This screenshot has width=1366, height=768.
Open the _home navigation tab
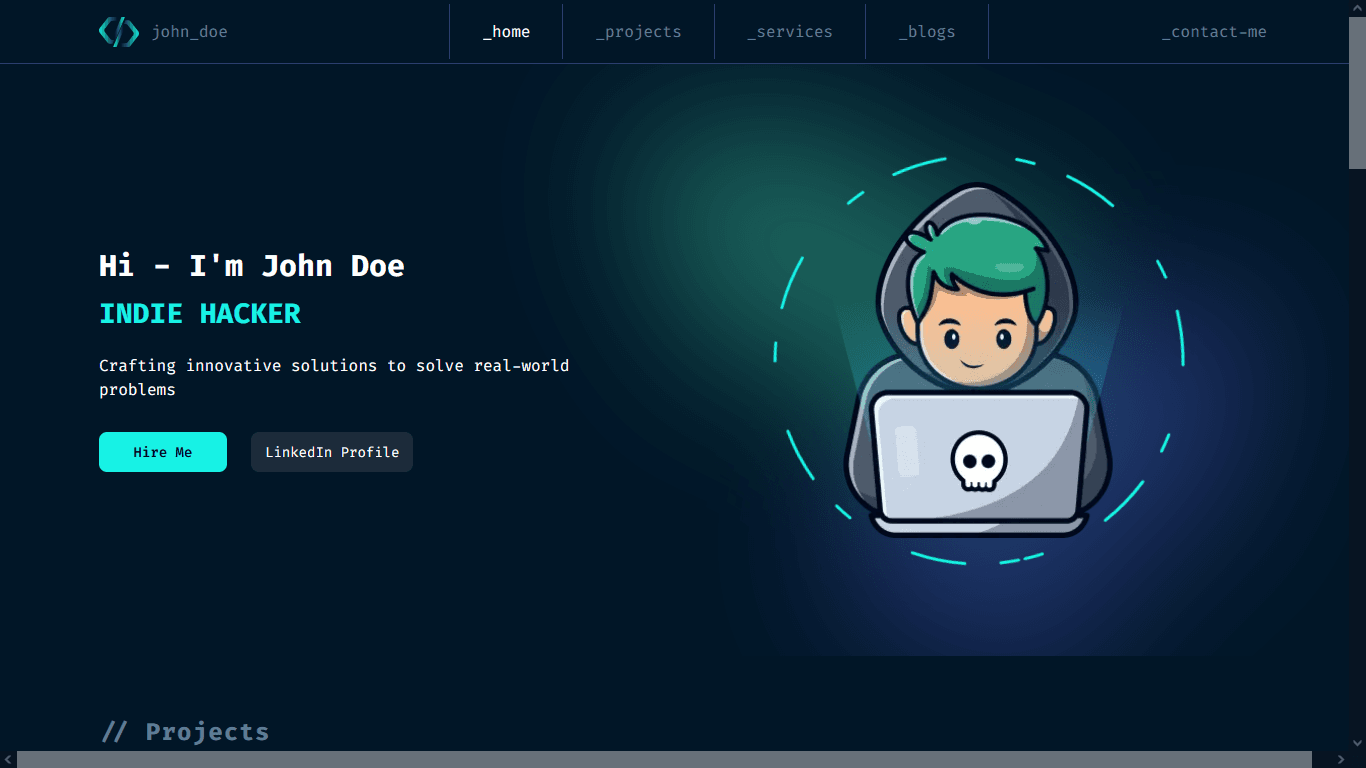(506, 31)
